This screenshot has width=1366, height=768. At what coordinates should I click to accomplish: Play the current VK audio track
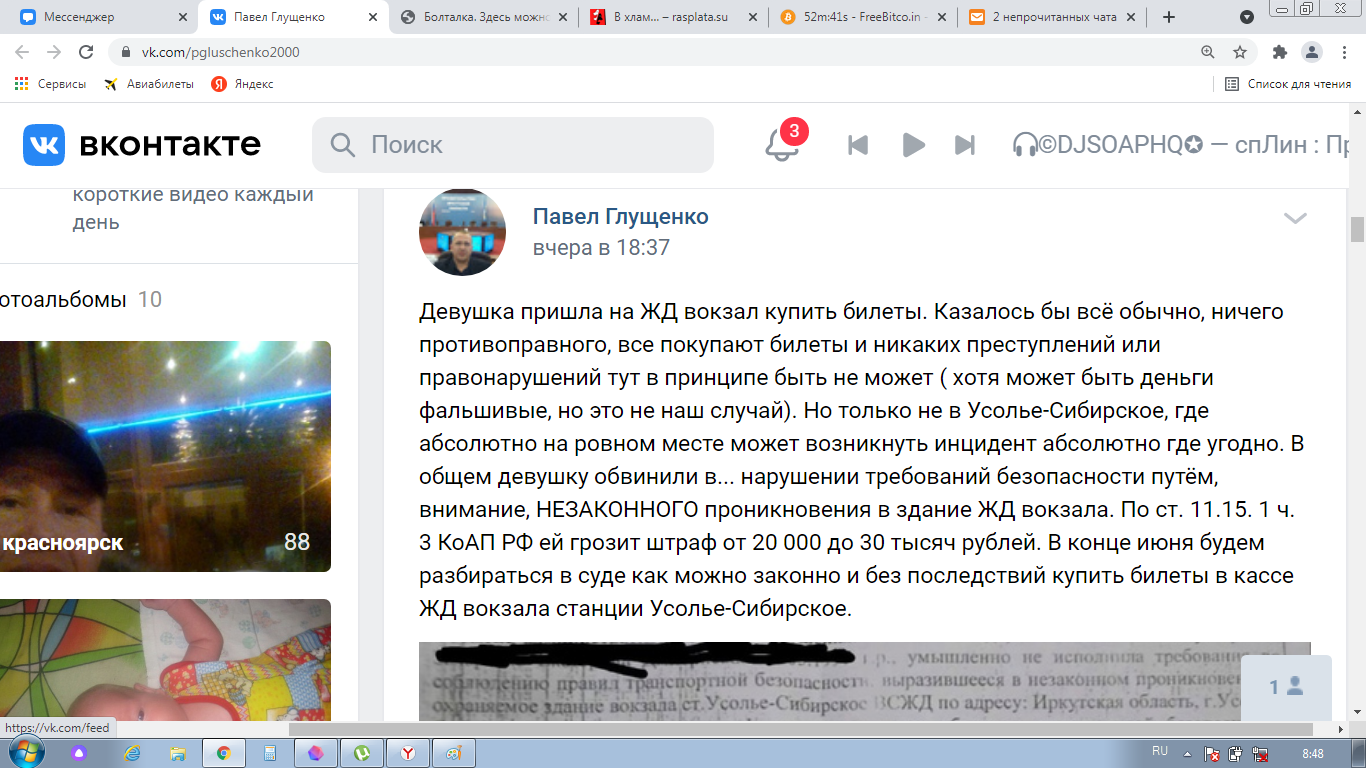(913, 145)
